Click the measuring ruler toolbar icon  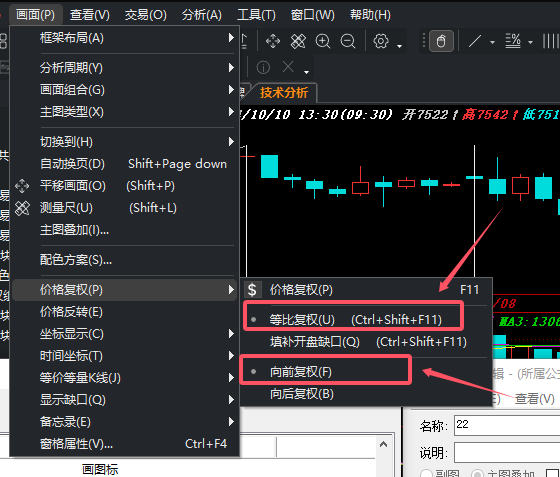(298, 41)
